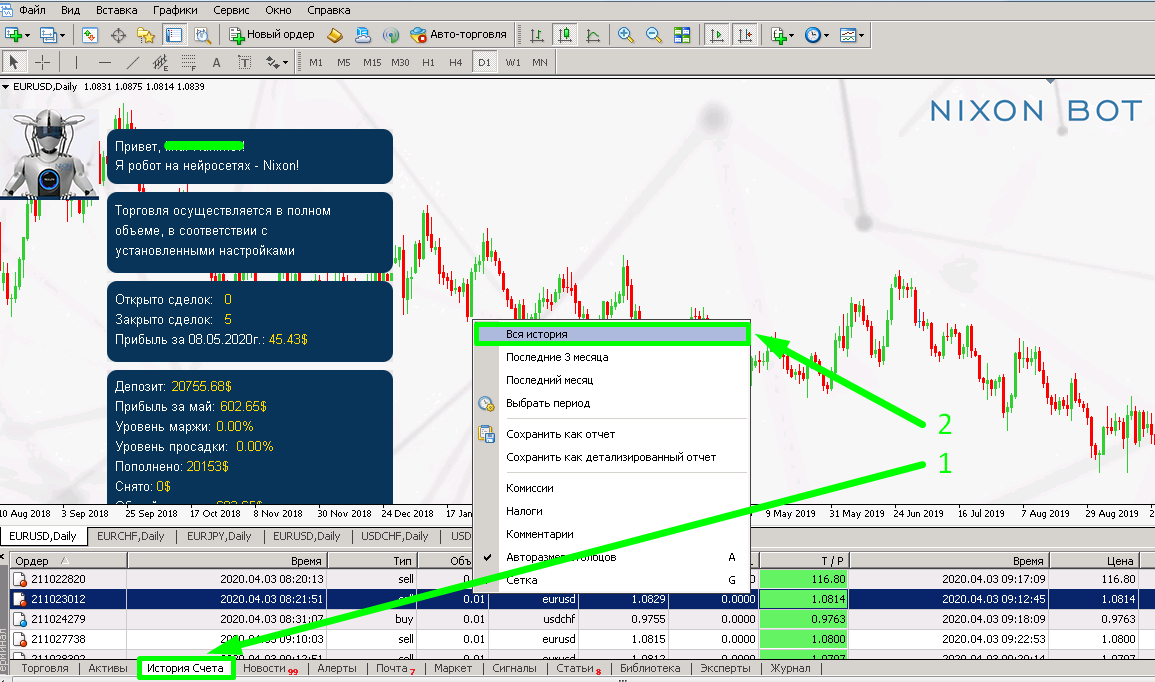Open dropdown arrow beside profiles icon
Viewport: 1155px width, 682px height.
pyautogui.click(x=62, y=35)
